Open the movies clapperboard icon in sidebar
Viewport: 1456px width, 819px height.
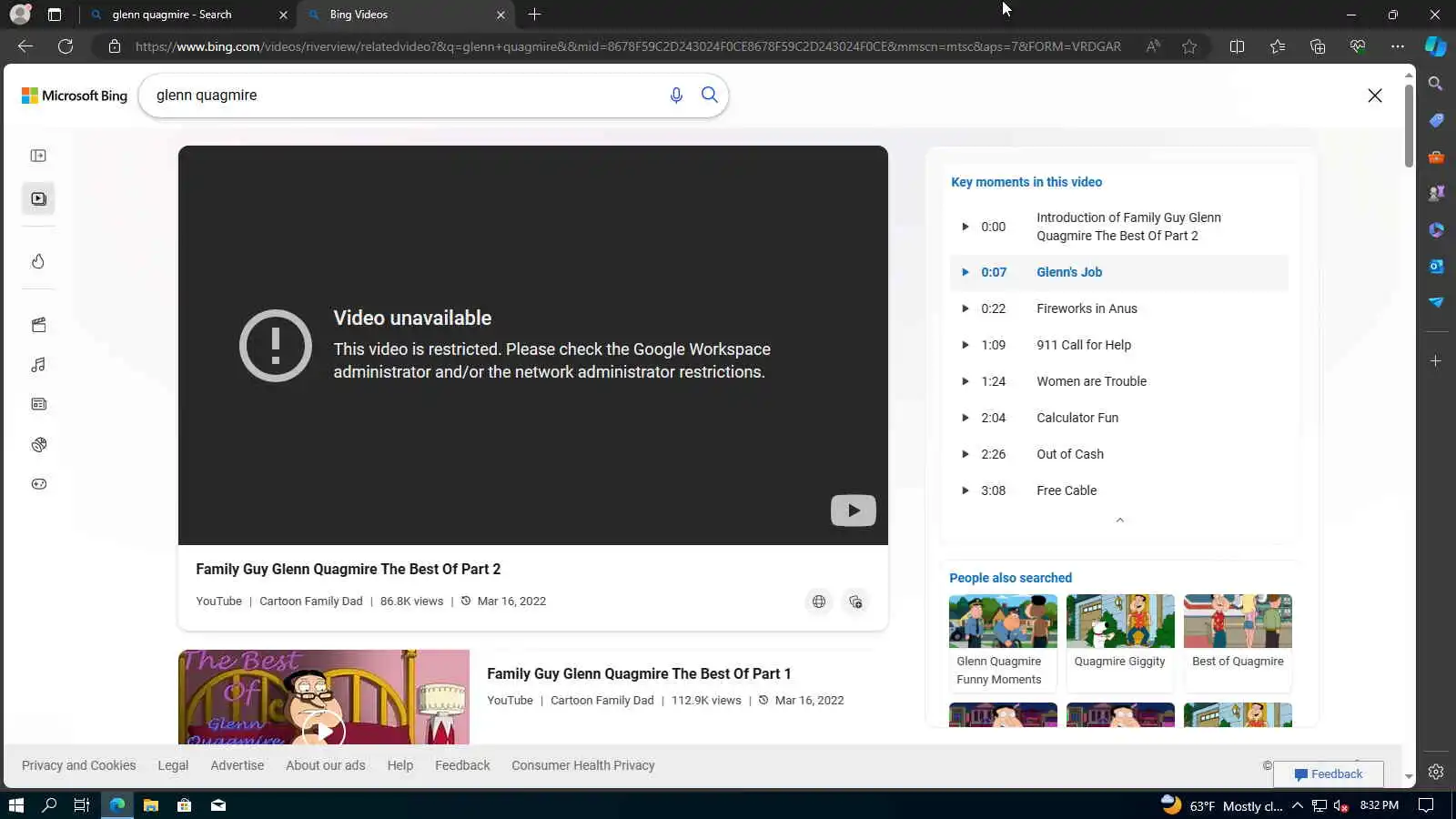click(x=38, y=325)
